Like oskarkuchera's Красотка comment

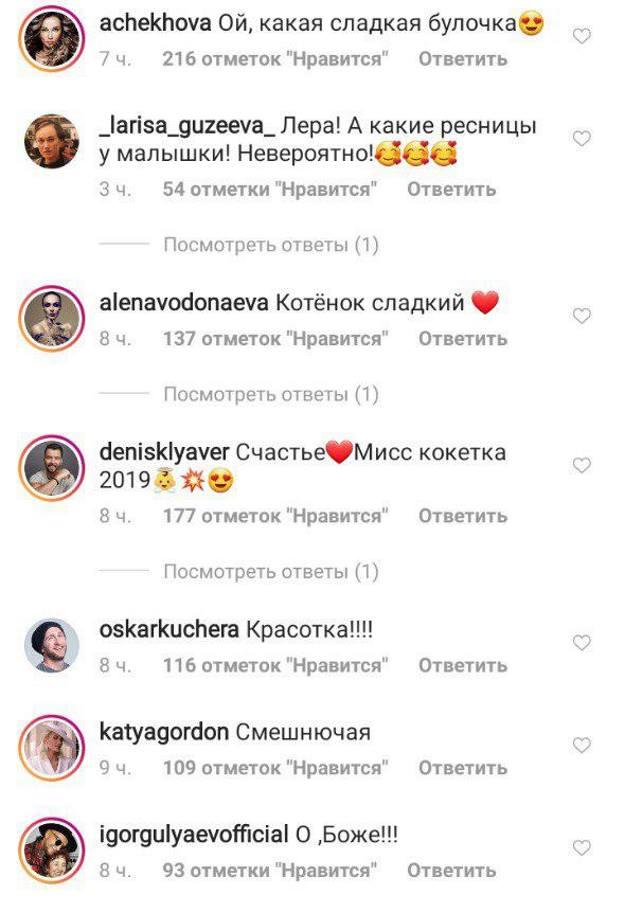581,642
